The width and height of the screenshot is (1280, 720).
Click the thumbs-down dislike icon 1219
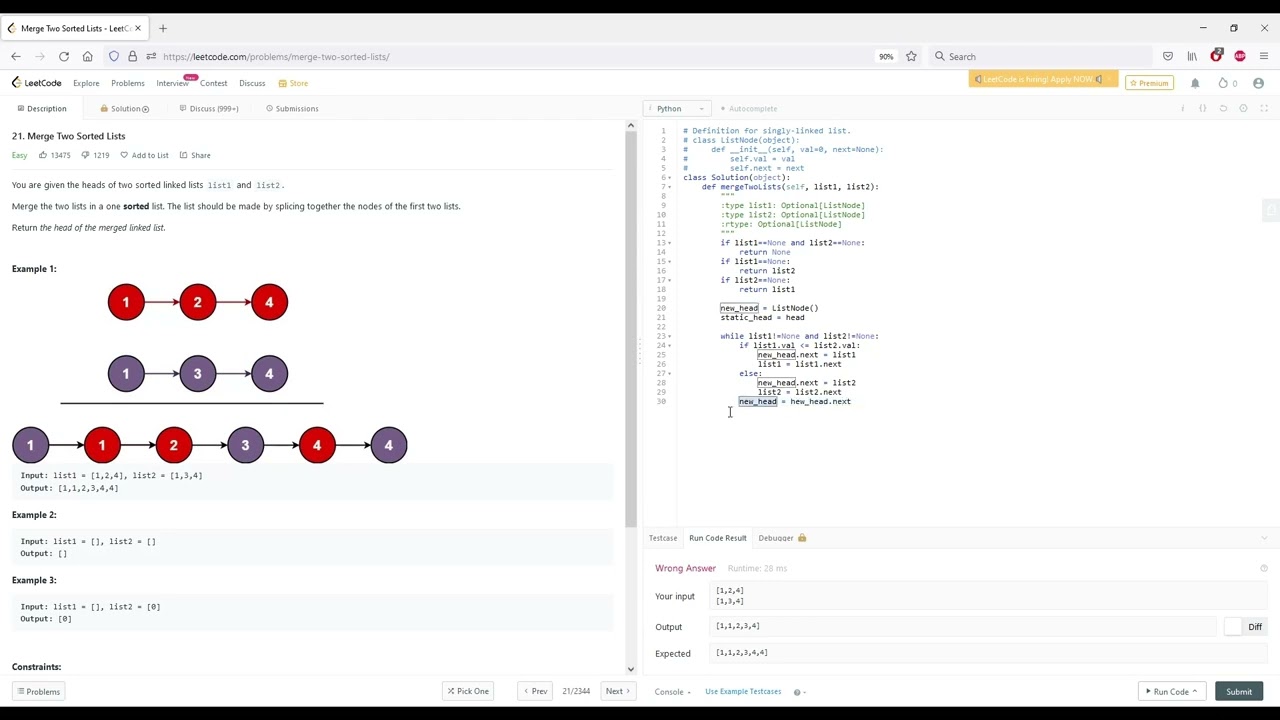point(85,155)
